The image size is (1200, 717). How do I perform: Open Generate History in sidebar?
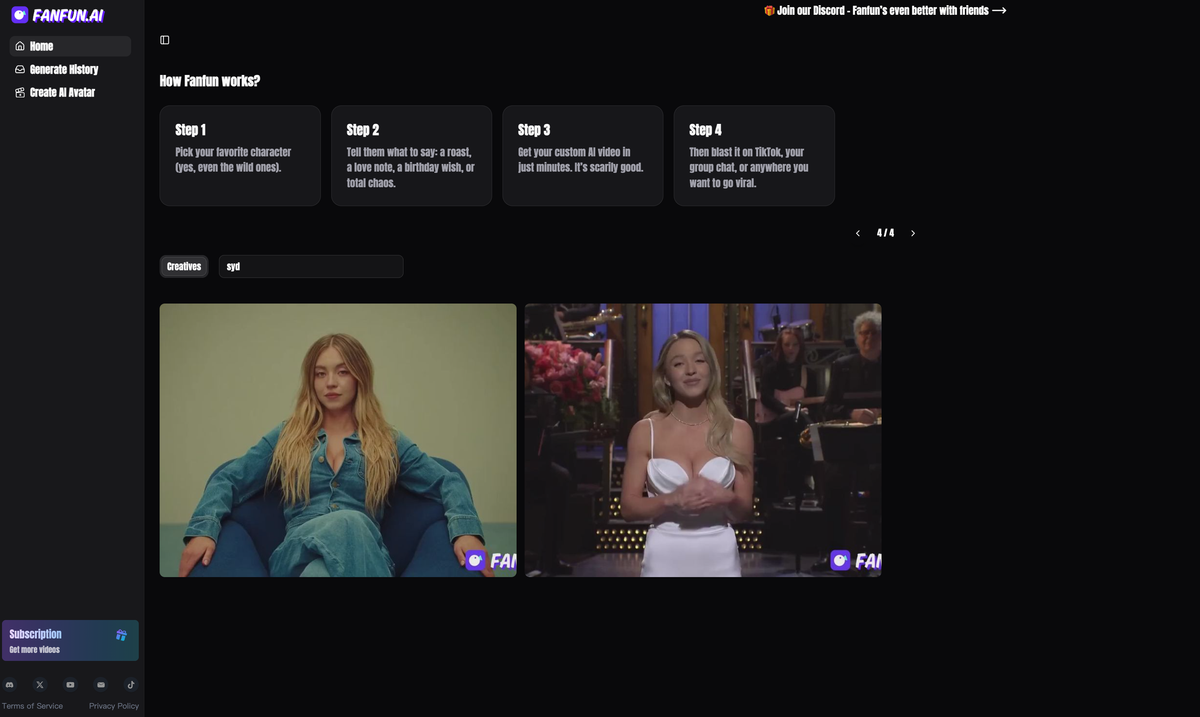click(62, 69)
